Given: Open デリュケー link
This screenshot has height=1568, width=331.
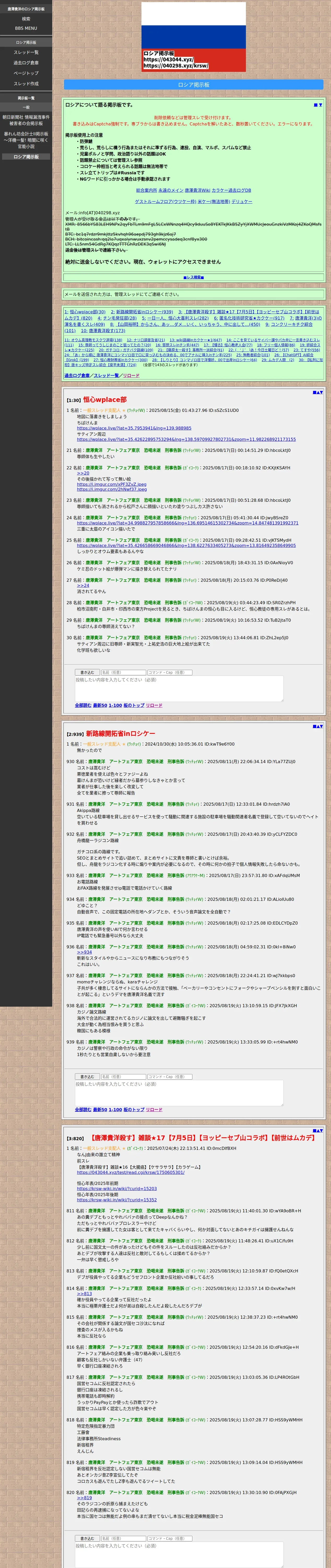Looking at the screenshot, I should point(241,201).
